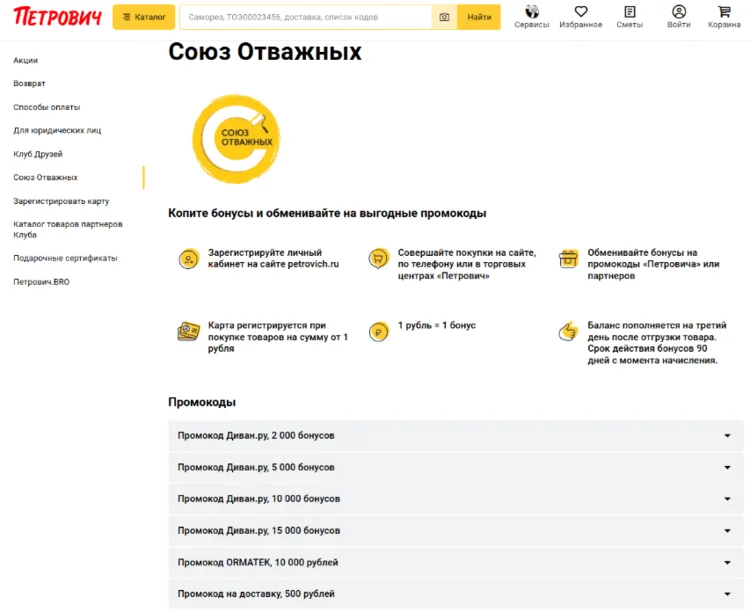Click 'Зарегистрируйте личный кабинет' text

(273, 258)
